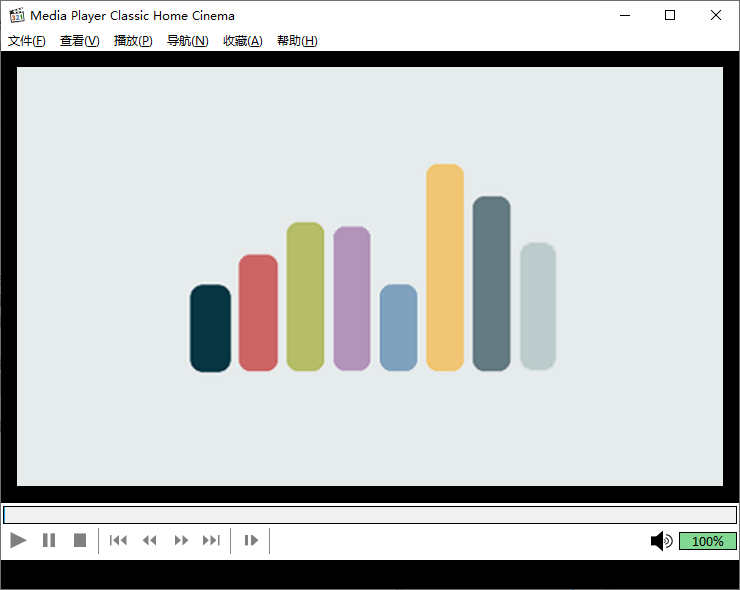Click the Media Player Classic title bar icon

[16, 15]
